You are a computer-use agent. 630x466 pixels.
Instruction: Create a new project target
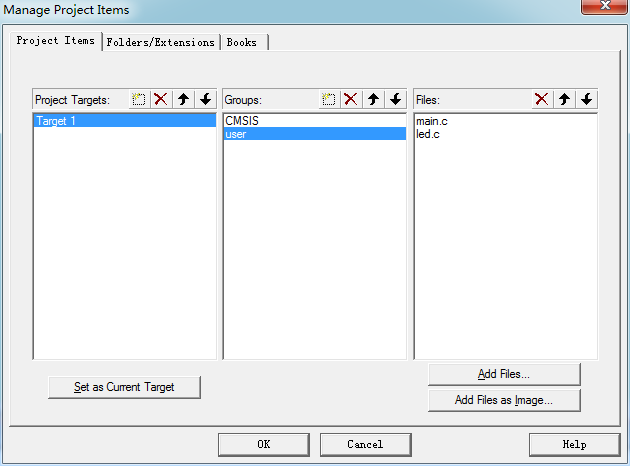pyautogui.click(x=139, y=99)
